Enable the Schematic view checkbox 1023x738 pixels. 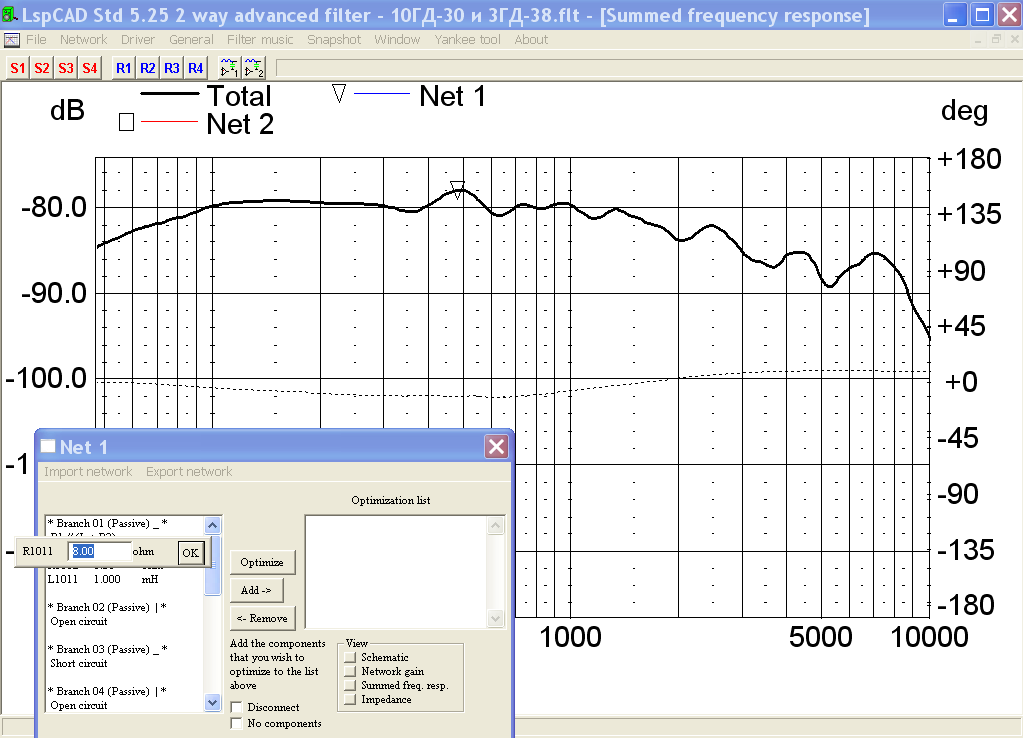[350, 657]
